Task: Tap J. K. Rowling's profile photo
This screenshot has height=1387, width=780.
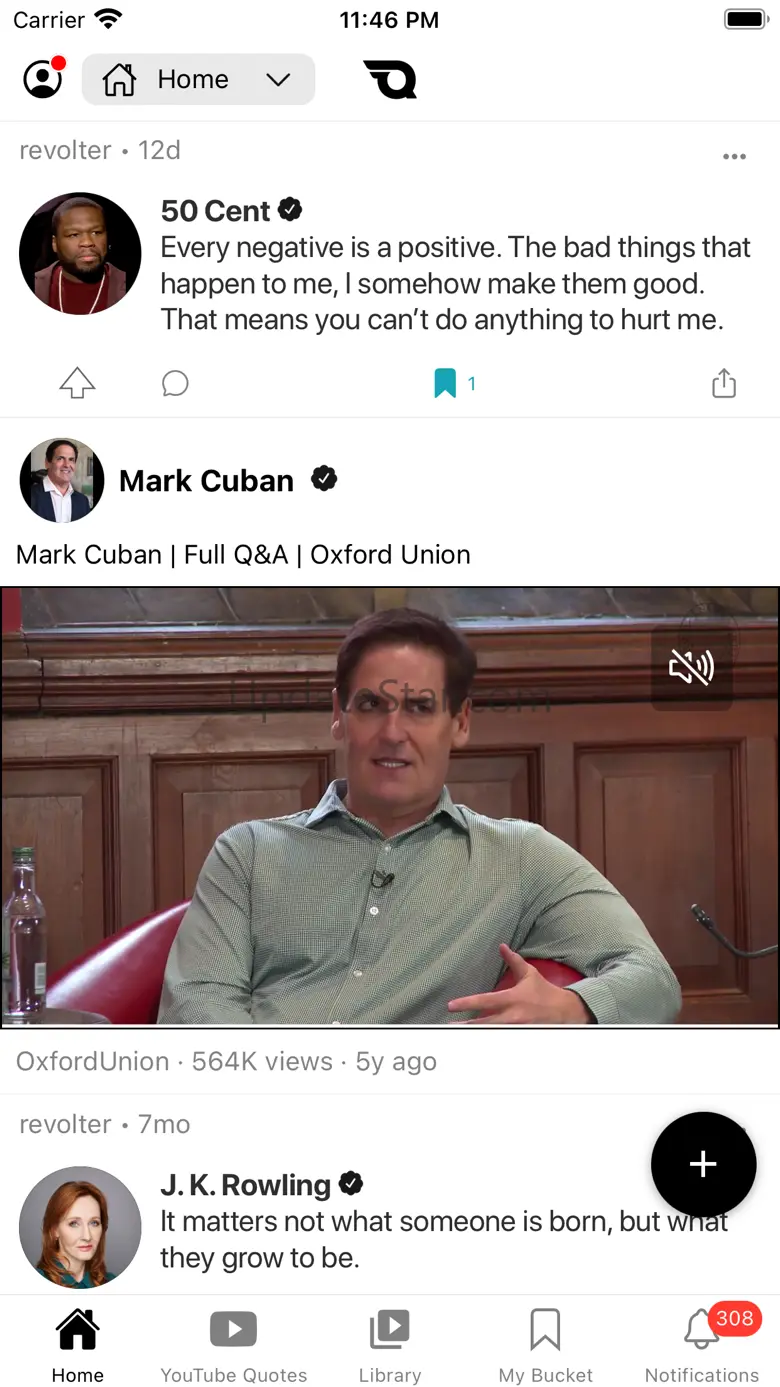Action: coord(80,1227)
